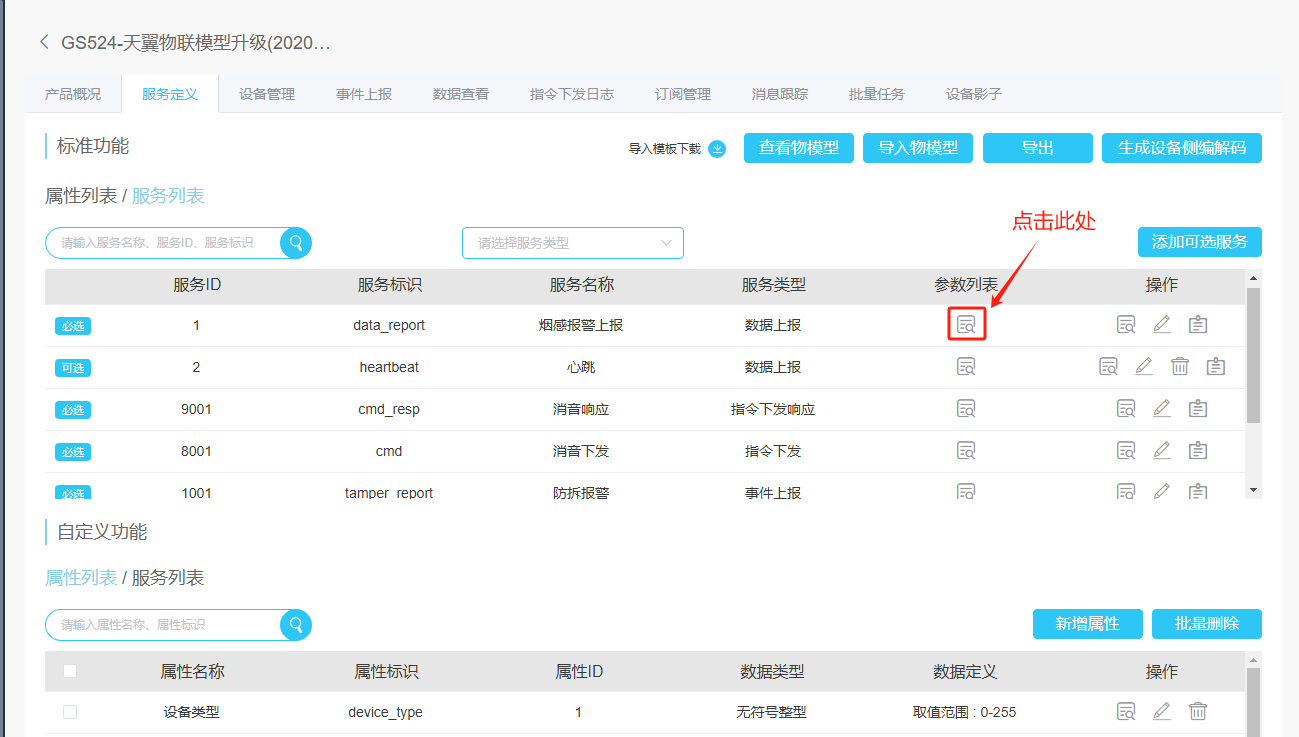Click the search magnifier in the attribute search box
Screen dimensions: 1299x737
coord(296,625)
